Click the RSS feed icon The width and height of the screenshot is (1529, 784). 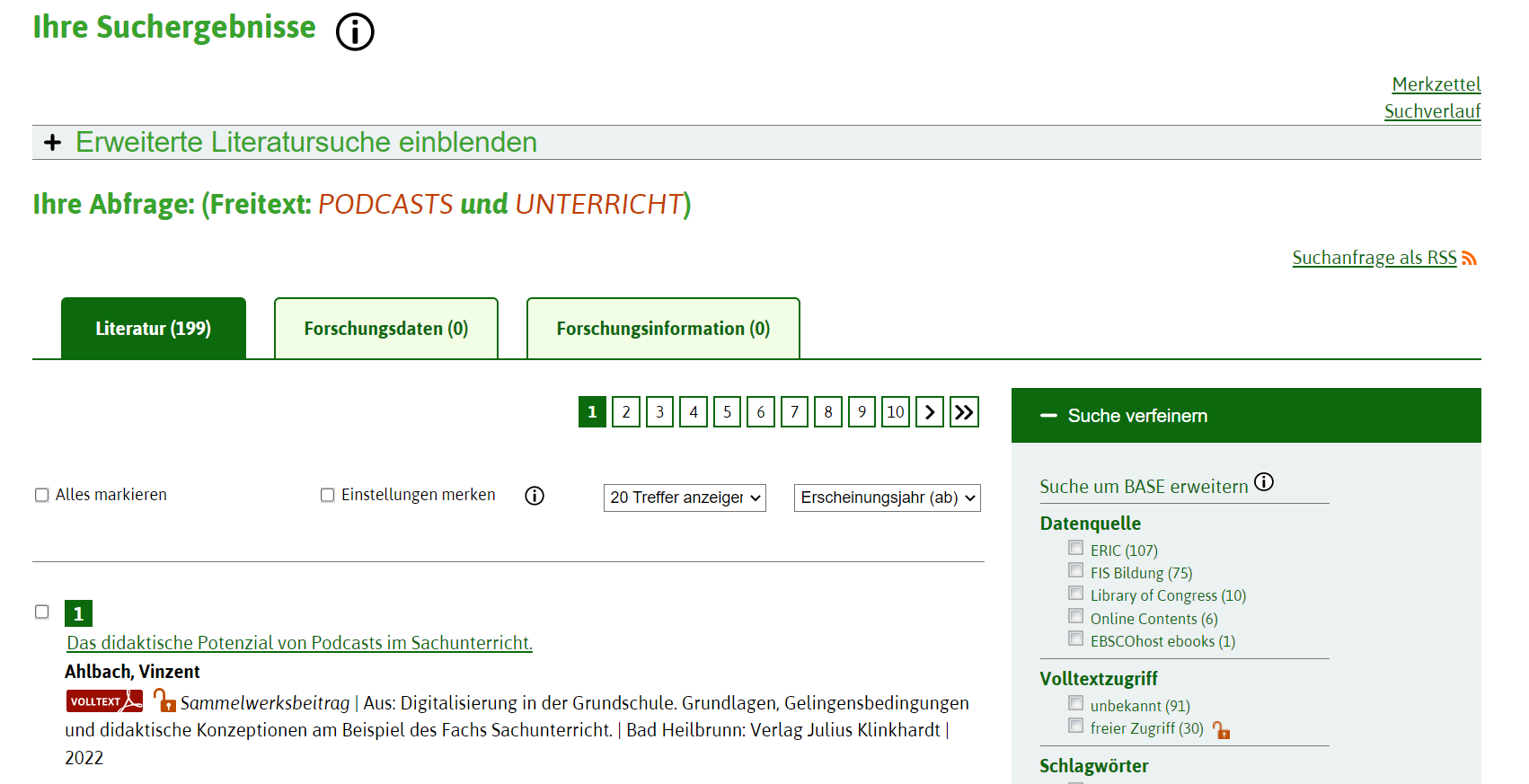pyautogui.click(x=1469, y=259)
